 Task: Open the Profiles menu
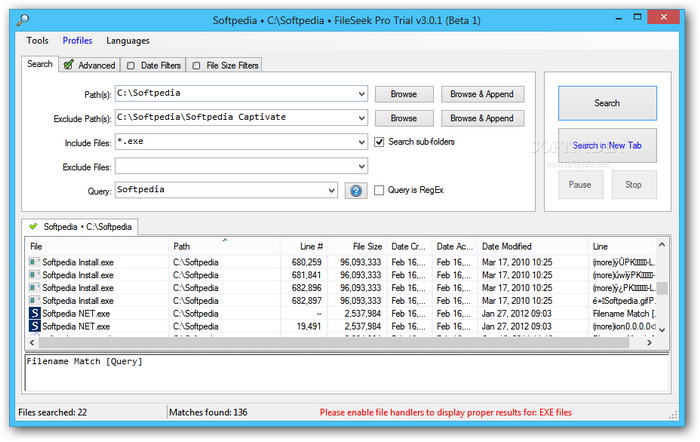click(x=77, y=41)
